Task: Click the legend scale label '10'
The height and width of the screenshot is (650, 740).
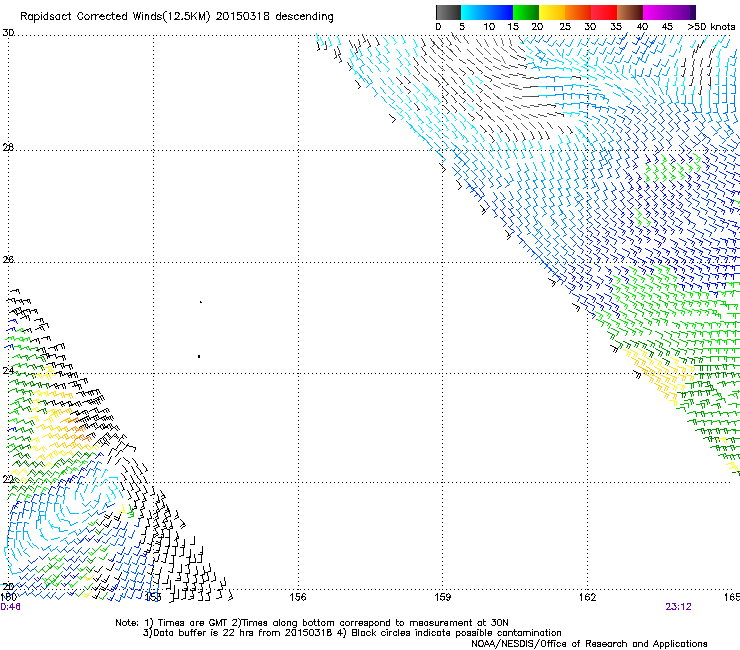Action: point(489,27)
